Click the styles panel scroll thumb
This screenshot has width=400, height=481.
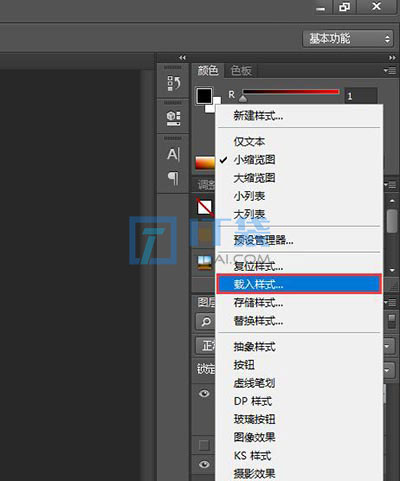(x=392, y=221)
